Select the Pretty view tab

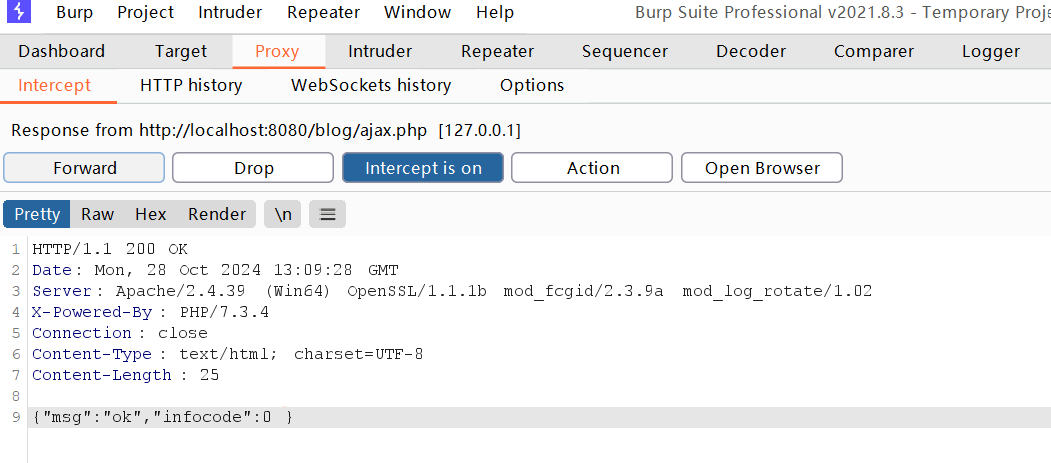click(37, 214)
